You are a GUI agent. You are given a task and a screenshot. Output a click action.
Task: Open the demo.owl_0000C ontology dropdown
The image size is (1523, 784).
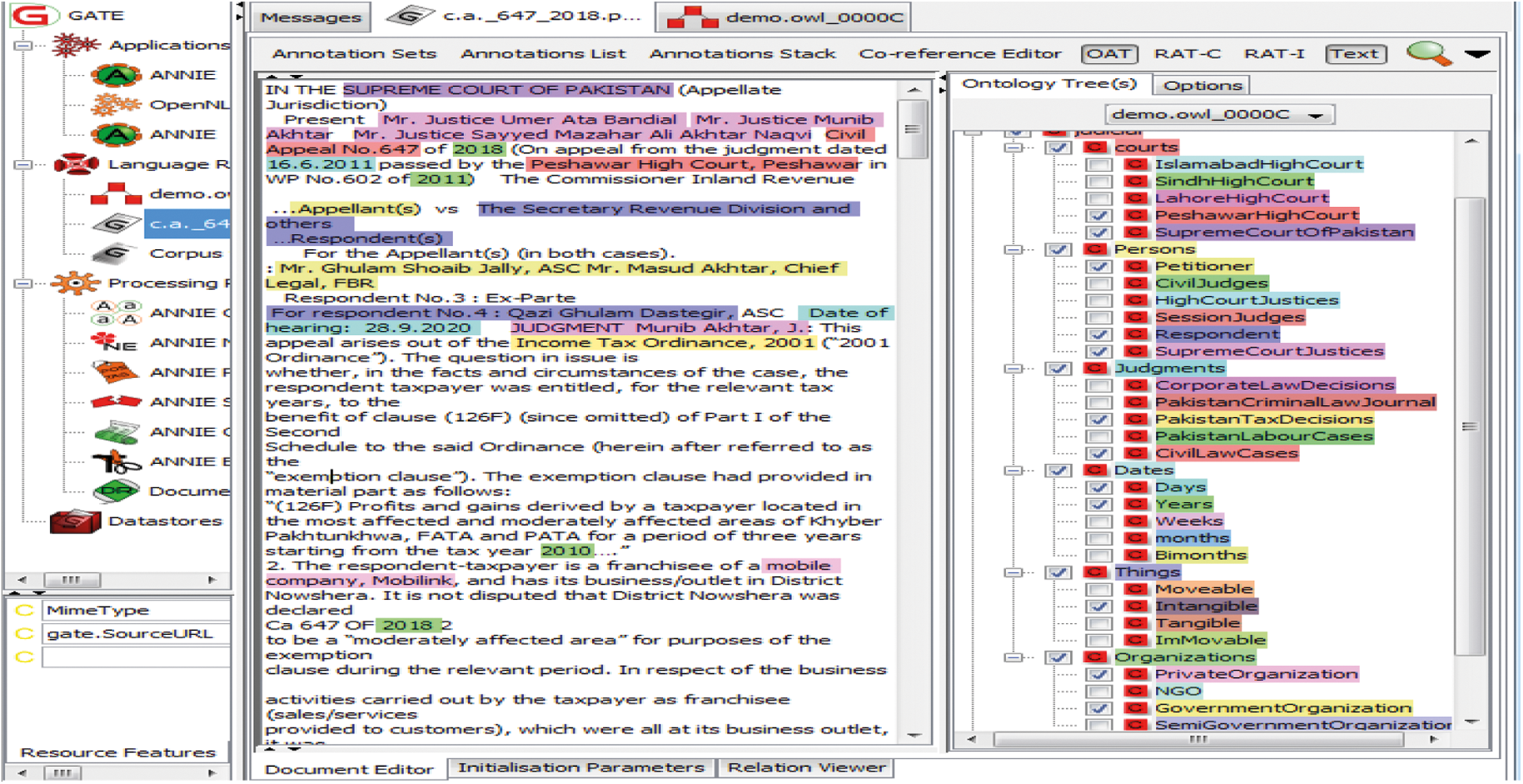coord(1316,116)
